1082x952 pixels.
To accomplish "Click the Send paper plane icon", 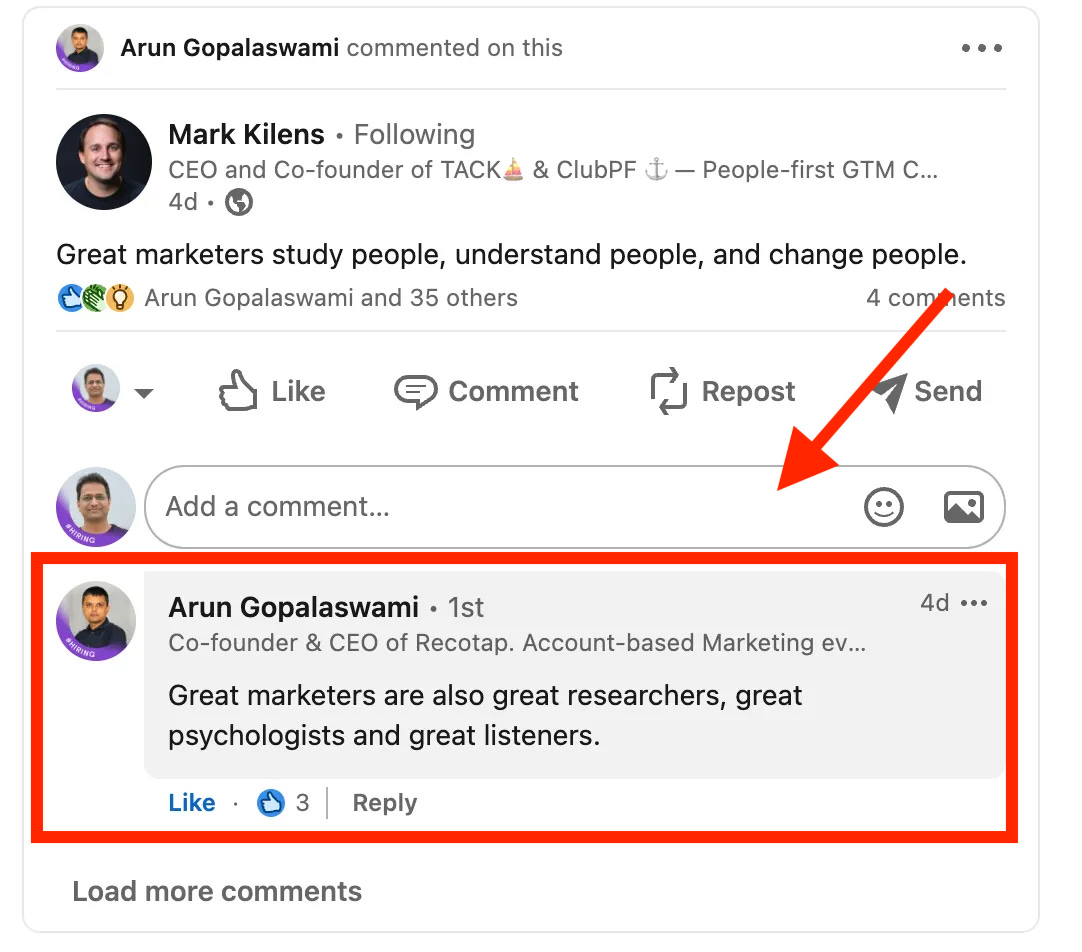I will [x=890, y=391].
